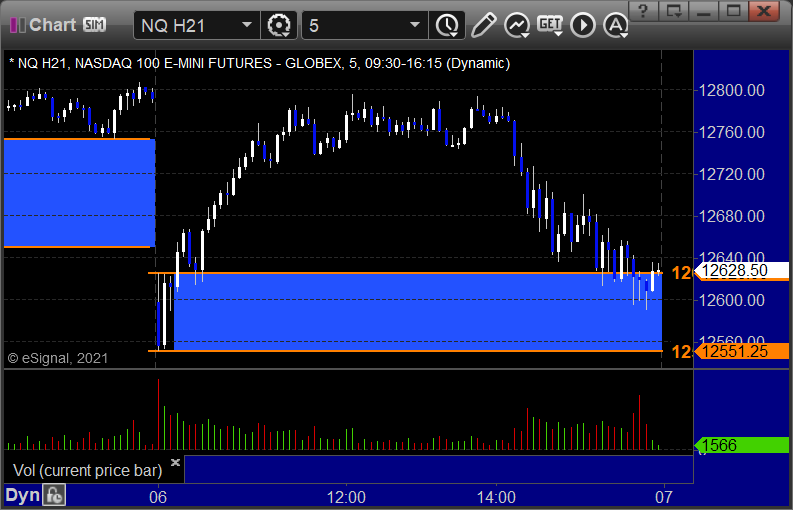Image resolution: width=793 pixels, height=510 pixels.
Task: Click the 12628.50 current price marker
Action: tap(741, 271)
